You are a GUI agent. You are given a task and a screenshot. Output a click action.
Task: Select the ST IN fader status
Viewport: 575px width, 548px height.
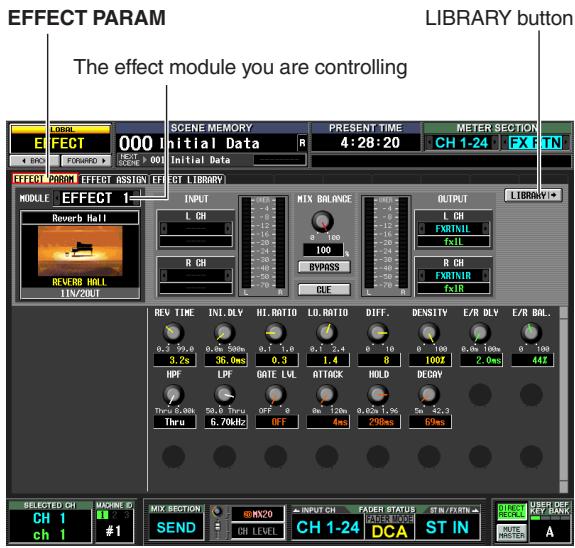447,527
